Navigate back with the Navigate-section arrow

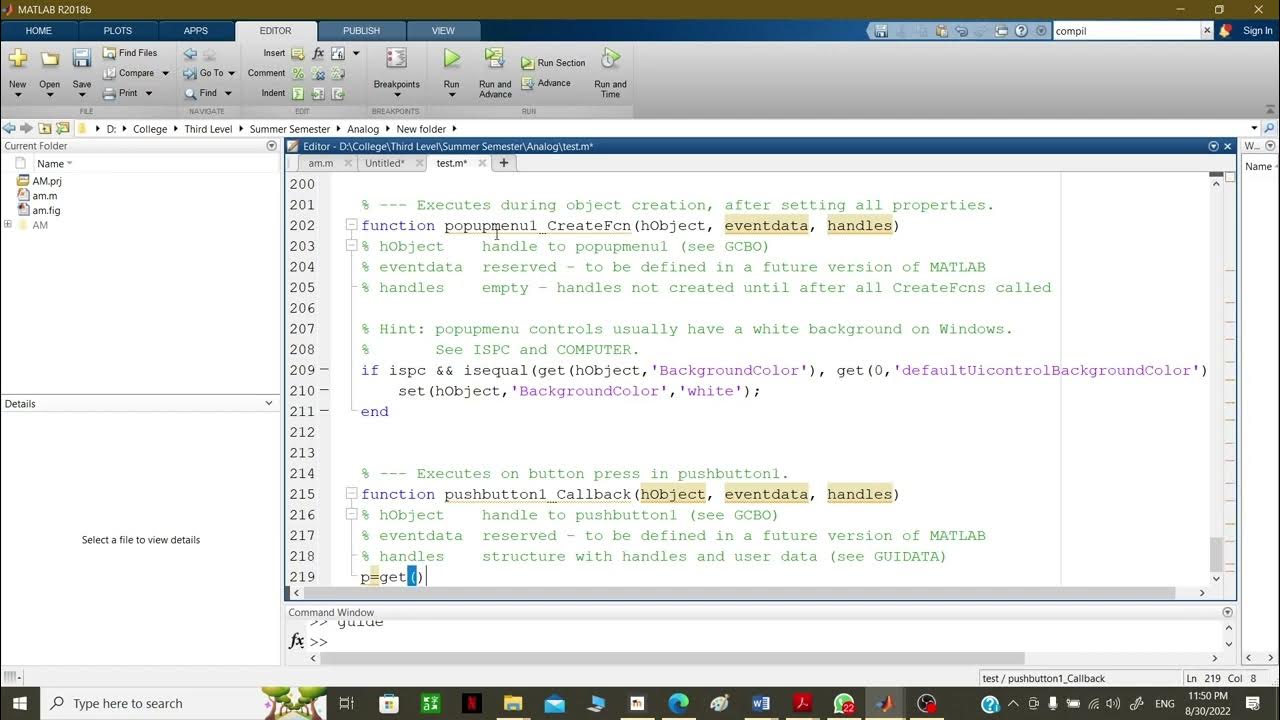tap(190, 54)
